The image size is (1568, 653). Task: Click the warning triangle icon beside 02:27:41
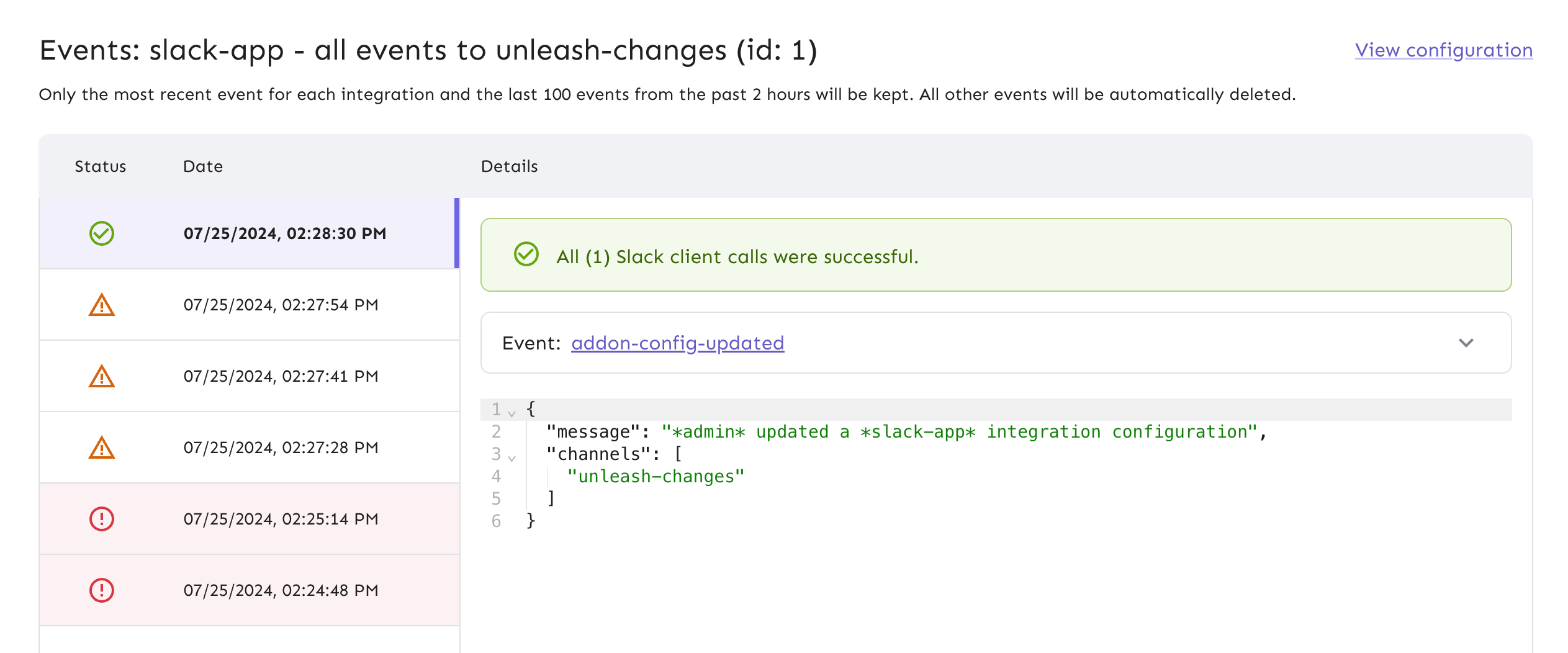tap(101, 376)
